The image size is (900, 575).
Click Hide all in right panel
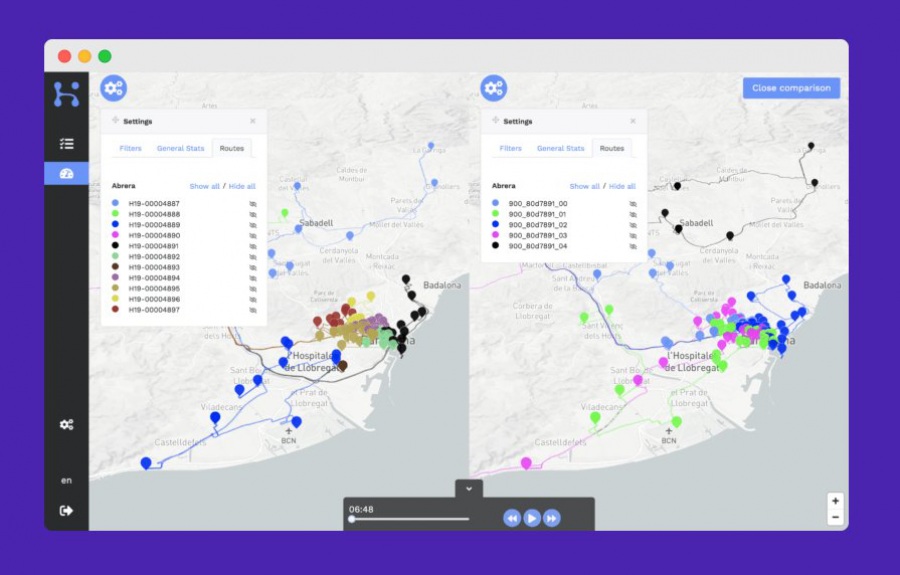(622, 186)
